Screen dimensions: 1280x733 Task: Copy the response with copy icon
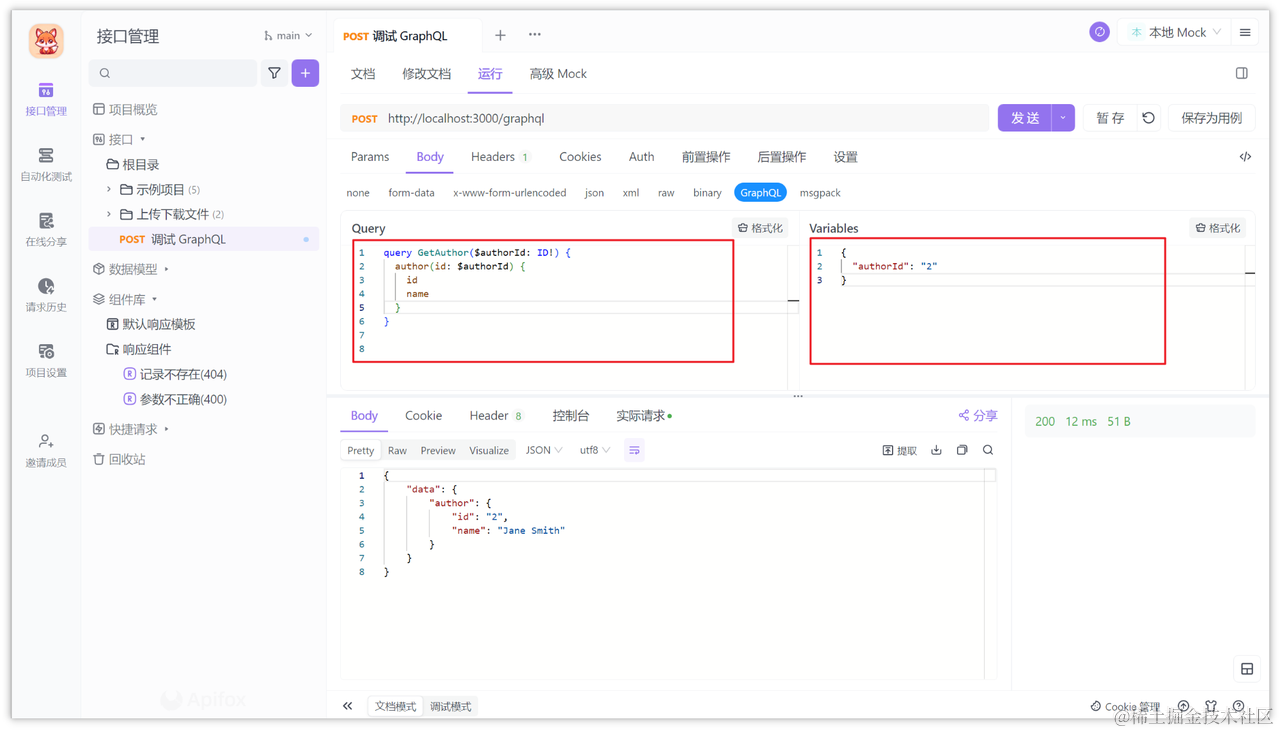point(962,450)
